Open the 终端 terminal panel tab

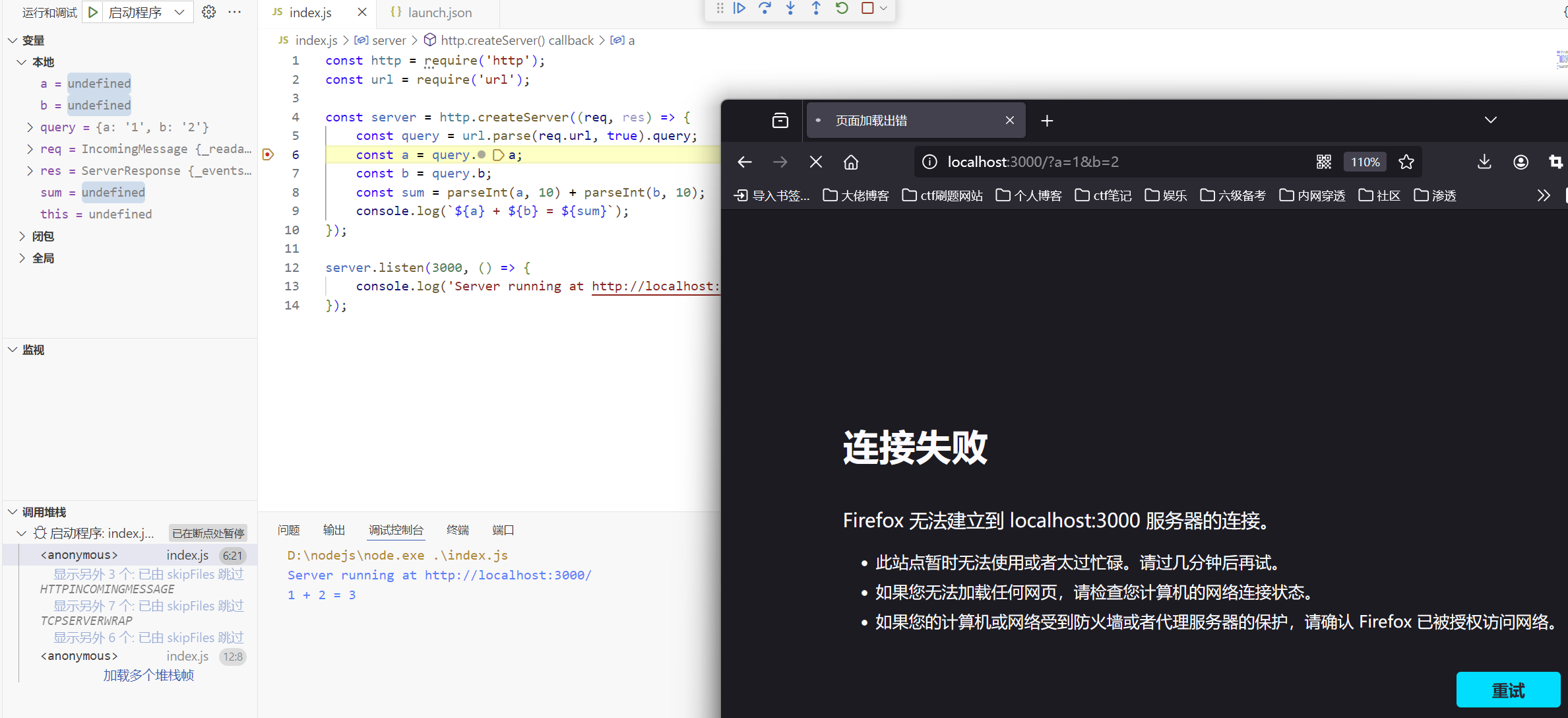[458, 530]
